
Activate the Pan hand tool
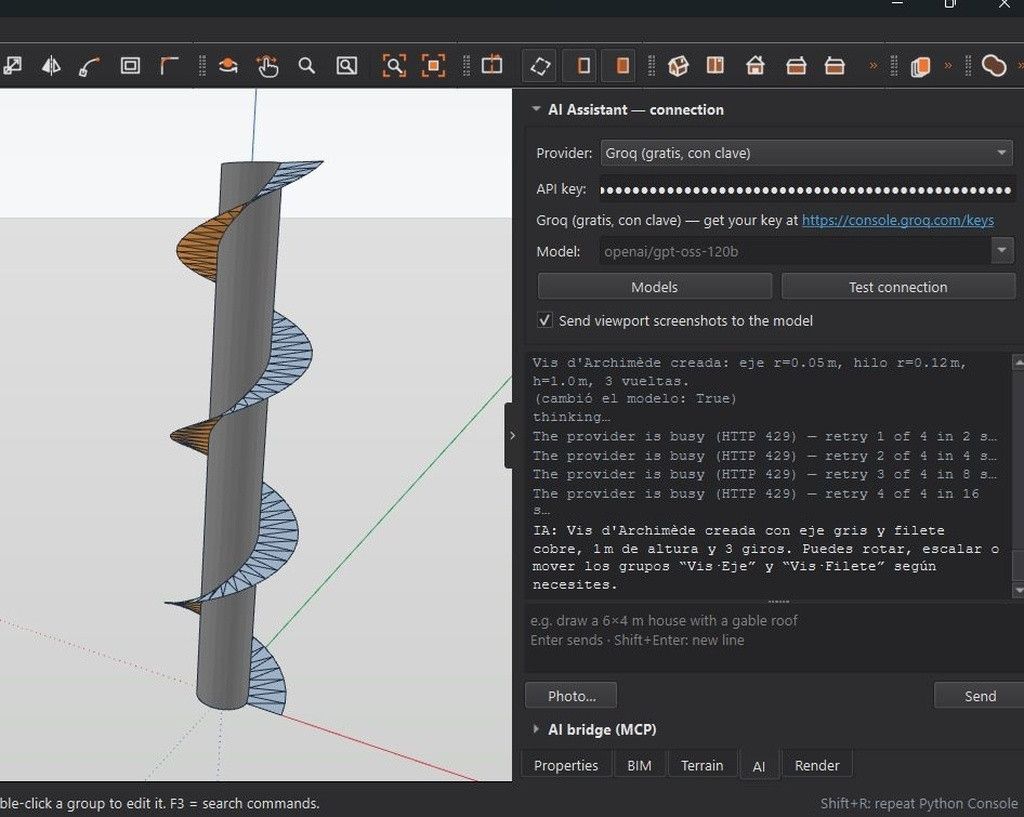pyautogui.click(x=267, y=65)
